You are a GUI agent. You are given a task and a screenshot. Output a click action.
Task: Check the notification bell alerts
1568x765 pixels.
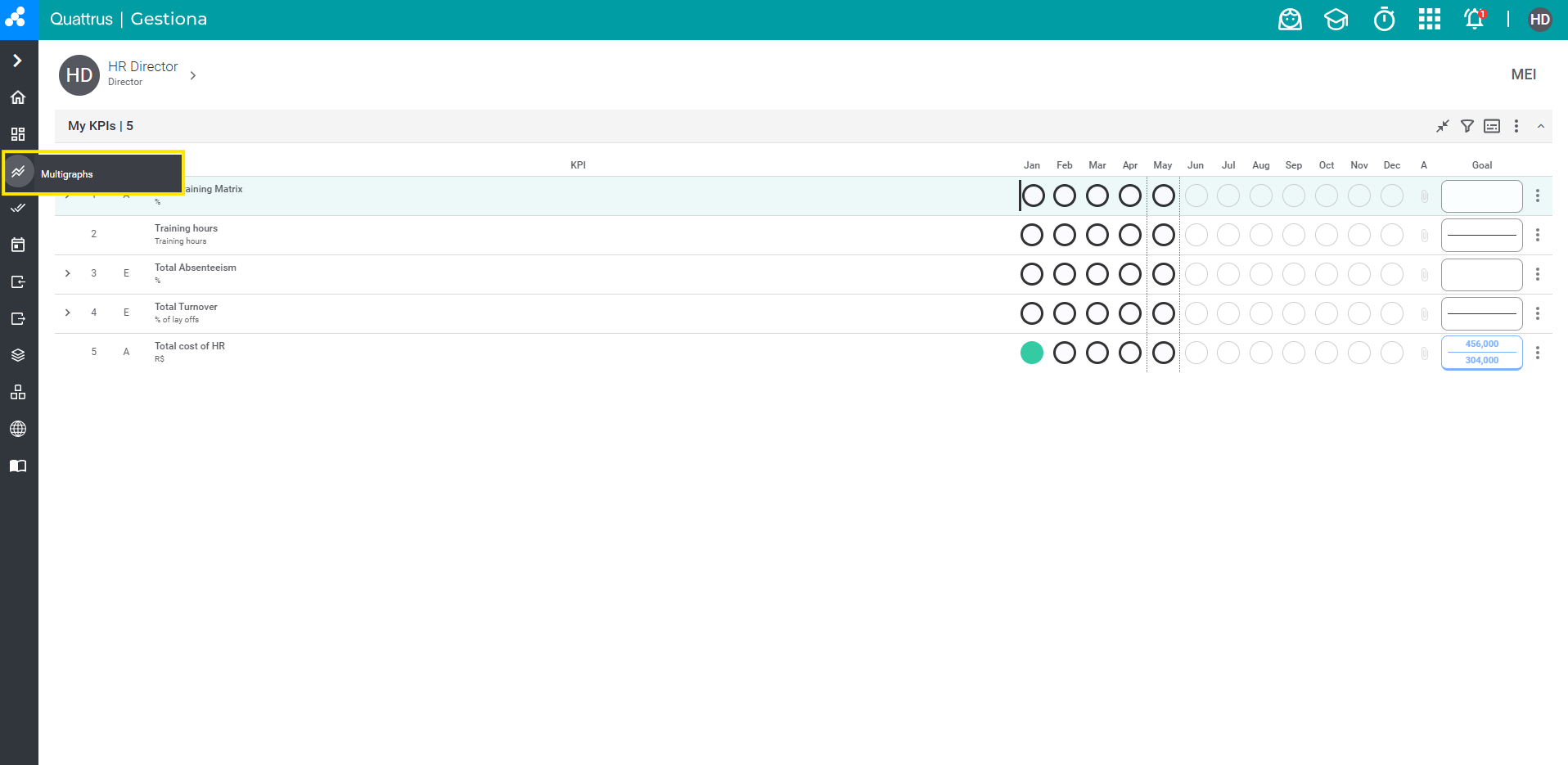point(1474,20)
